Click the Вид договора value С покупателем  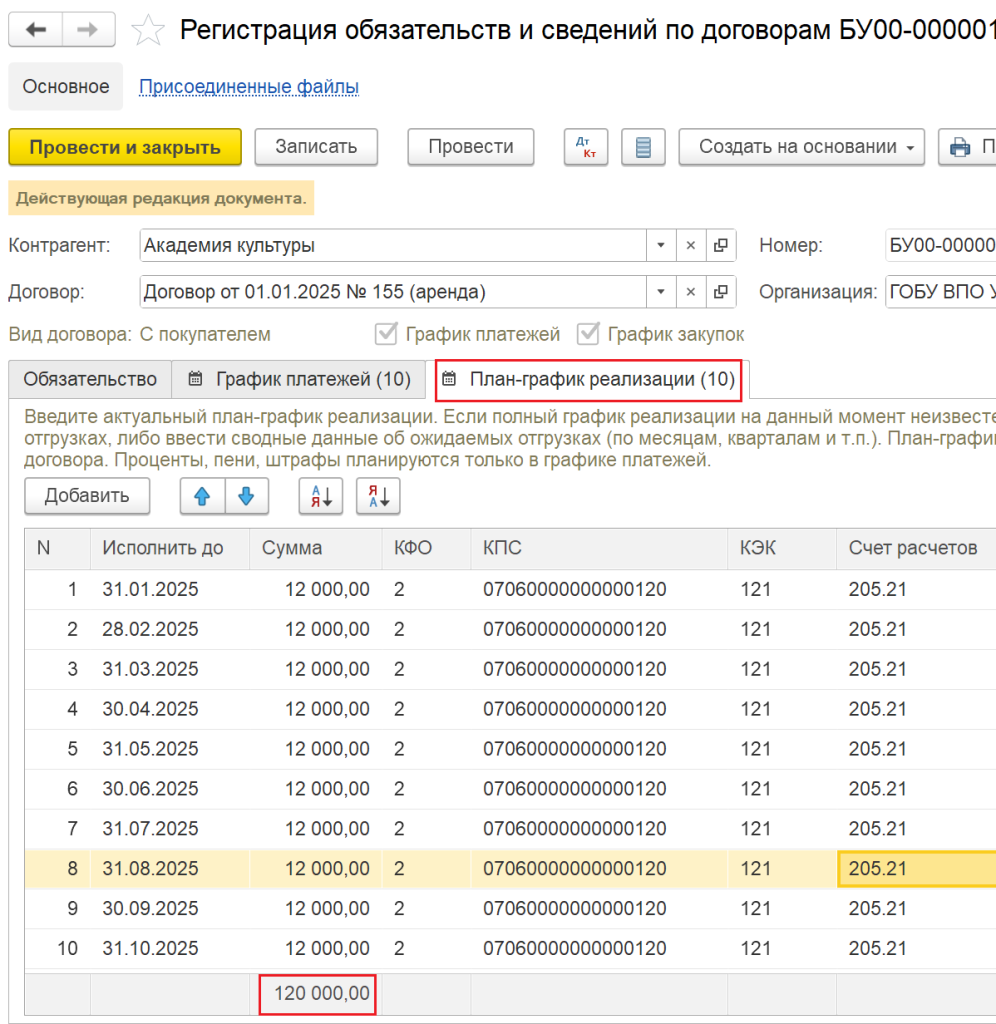pos(205,334)
